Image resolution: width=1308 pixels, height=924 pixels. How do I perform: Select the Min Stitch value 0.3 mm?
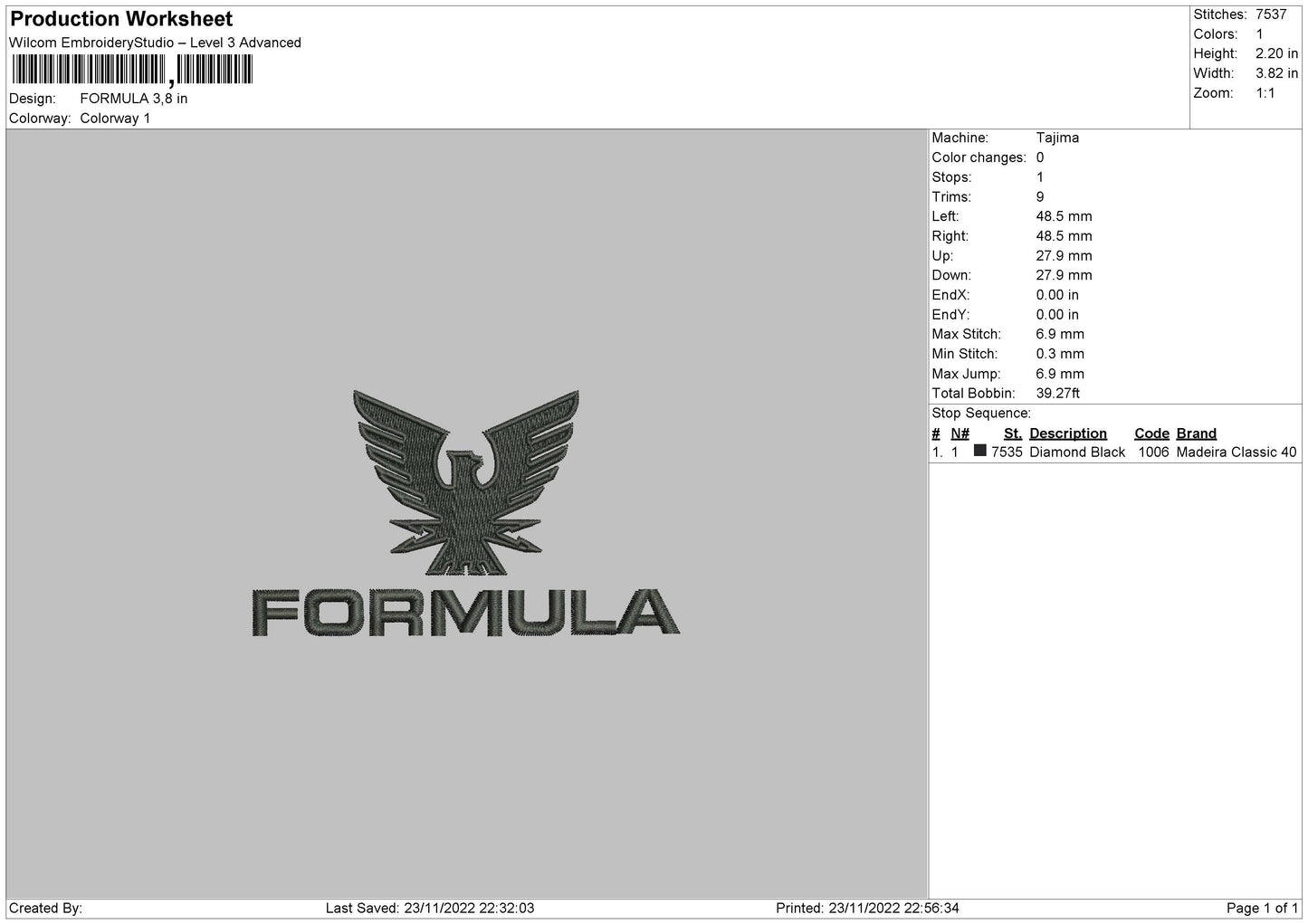[1060, 354]
